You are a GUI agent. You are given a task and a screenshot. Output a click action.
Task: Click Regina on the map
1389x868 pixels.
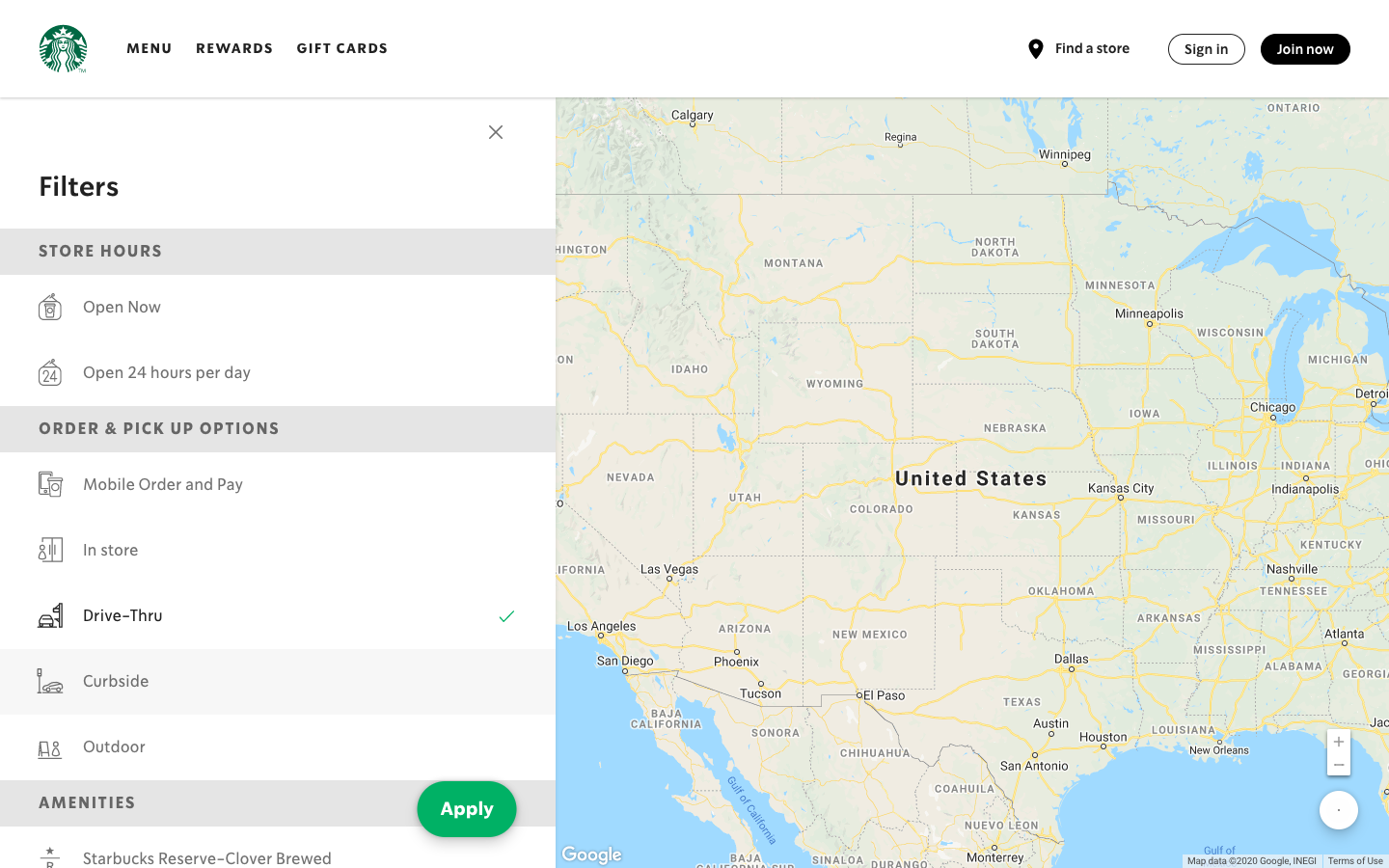pyautogui.click(x=901, y=137)
